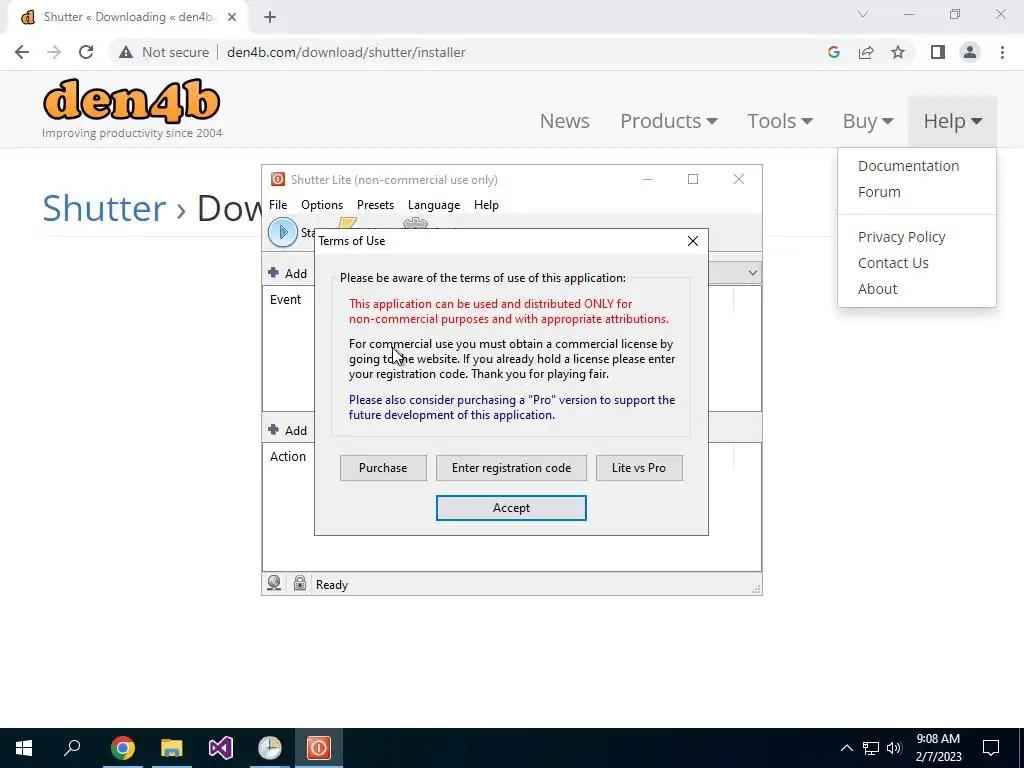Click Enter registration code button
The width and height of the screenshot is (1024, 768).
pyautogui.click(x=511, y=468)
